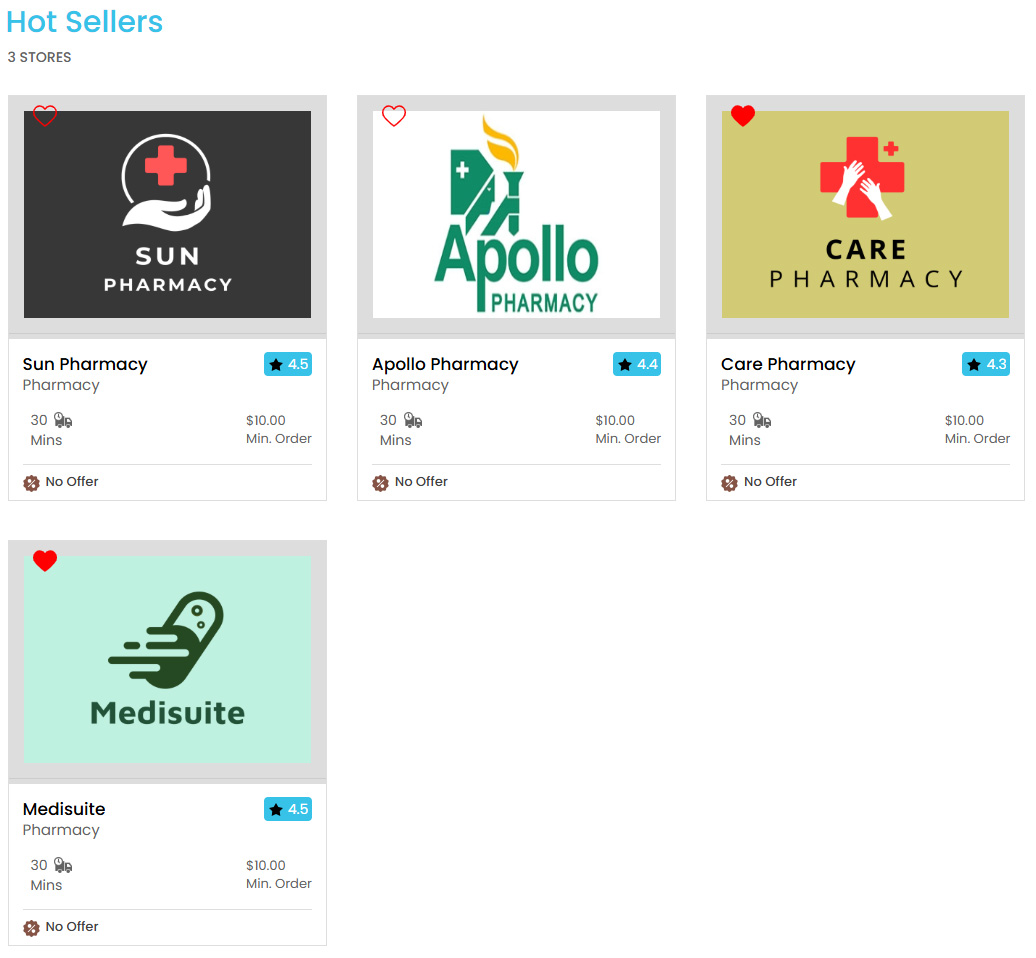Viewport: 1036px width, 958px height.
Task: Open Care Pharmacy store name link
Action: 788,364
